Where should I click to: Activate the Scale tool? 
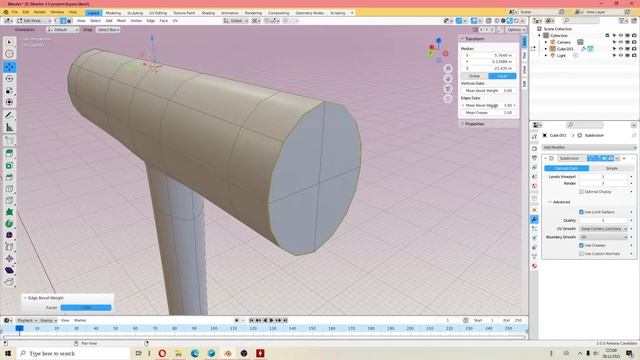[x=9, y=90]
